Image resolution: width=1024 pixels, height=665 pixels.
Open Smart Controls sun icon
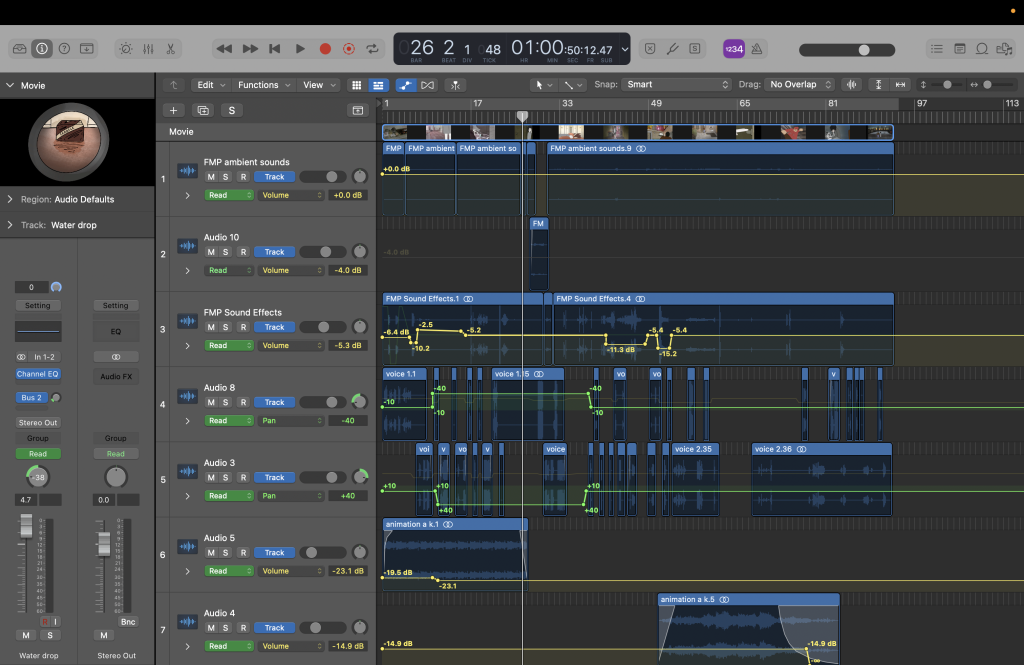pos(126,49)
